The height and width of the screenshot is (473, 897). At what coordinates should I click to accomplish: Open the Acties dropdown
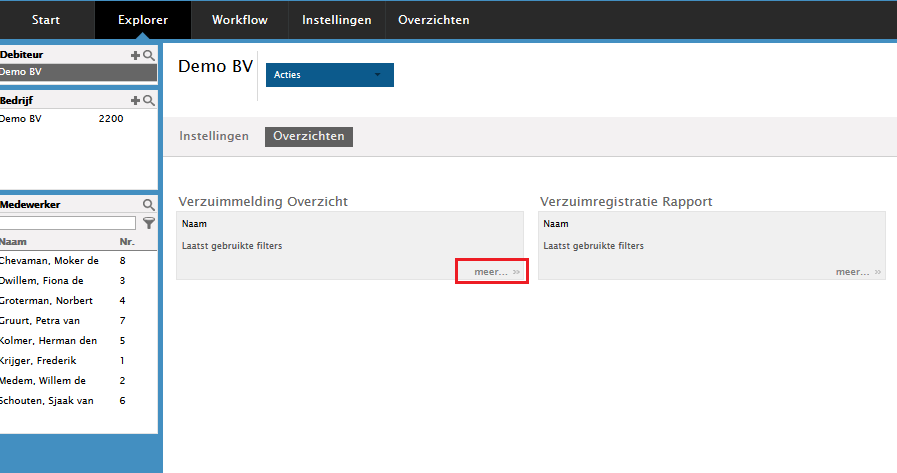coord(330,75)
